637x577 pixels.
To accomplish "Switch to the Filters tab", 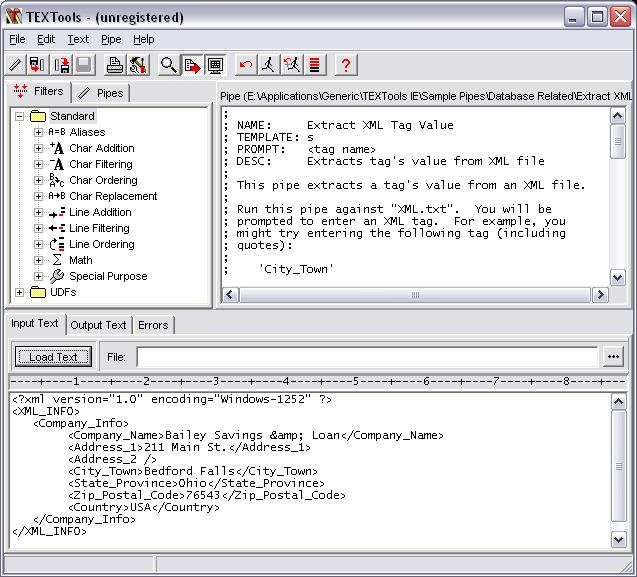I will 39,91.
